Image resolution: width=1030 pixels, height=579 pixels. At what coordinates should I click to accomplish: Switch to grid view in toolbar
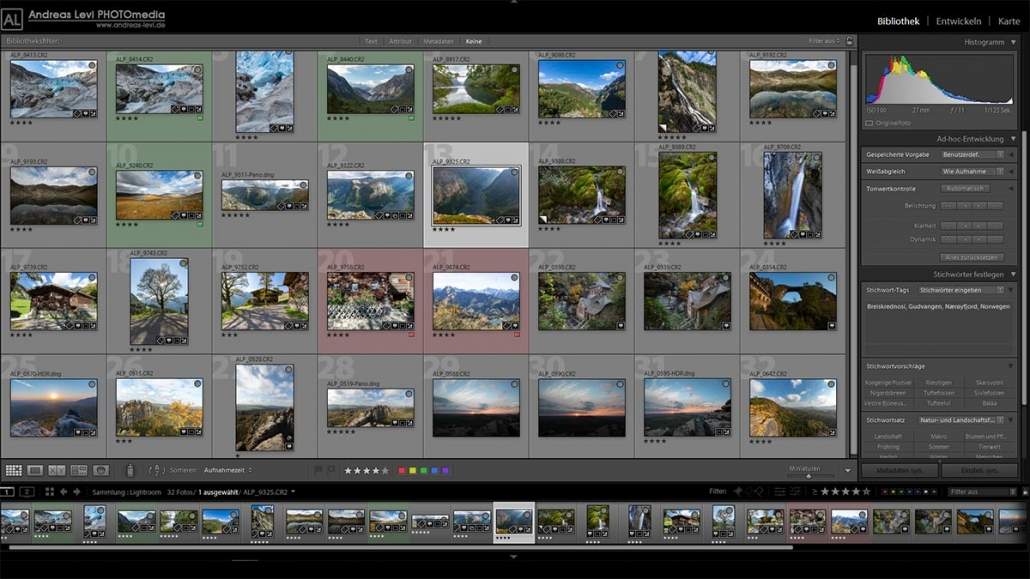[14, 471]
